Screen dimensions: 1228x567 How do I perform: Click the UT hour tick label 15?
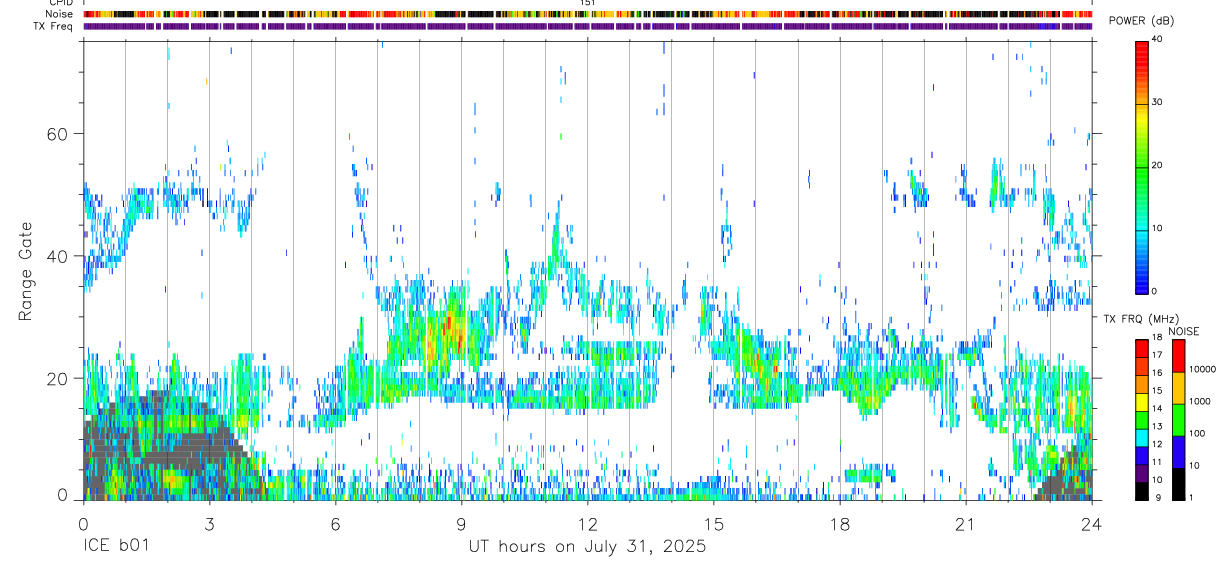tap(714, 523)
